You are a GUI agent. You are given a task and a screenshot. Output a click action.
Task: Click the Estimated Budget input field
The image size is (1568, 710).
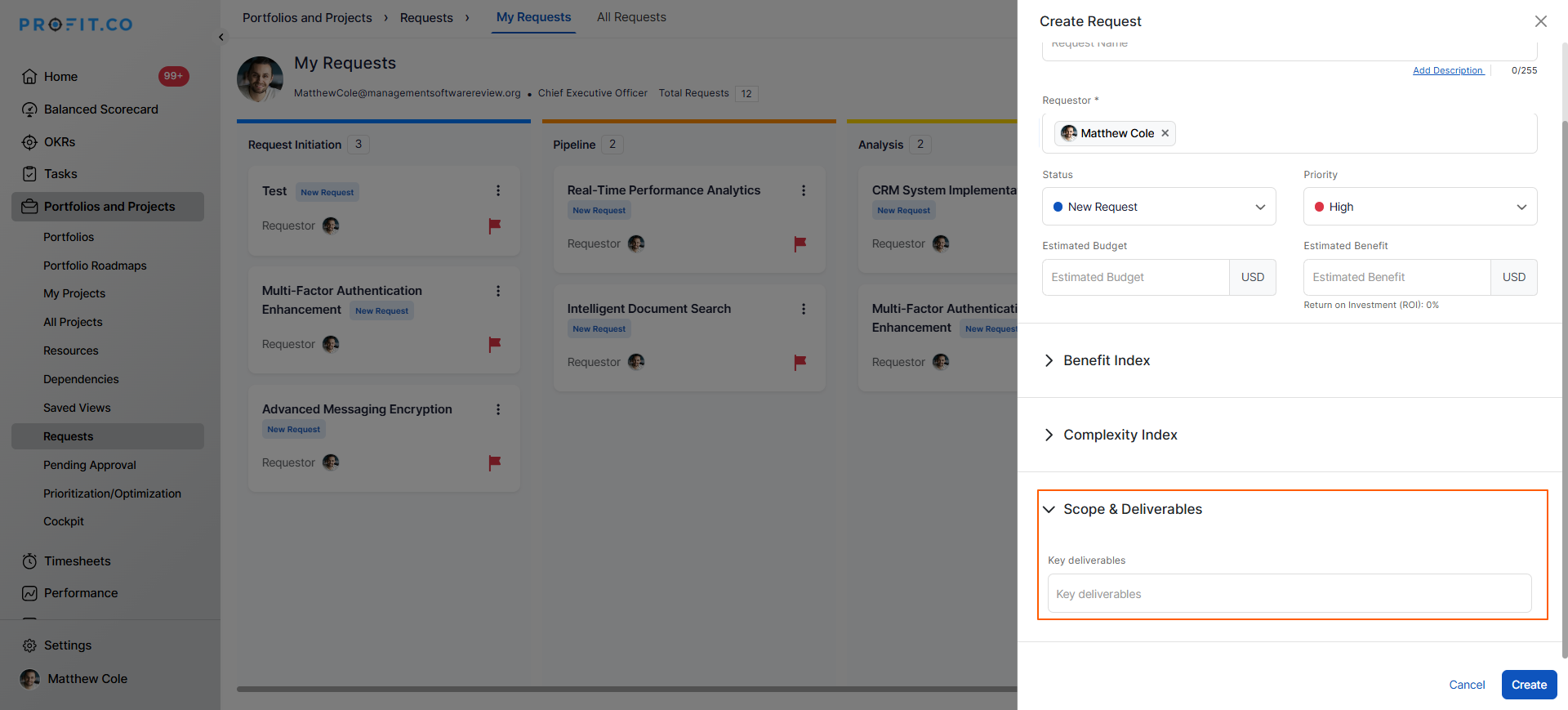point(1136,277)
